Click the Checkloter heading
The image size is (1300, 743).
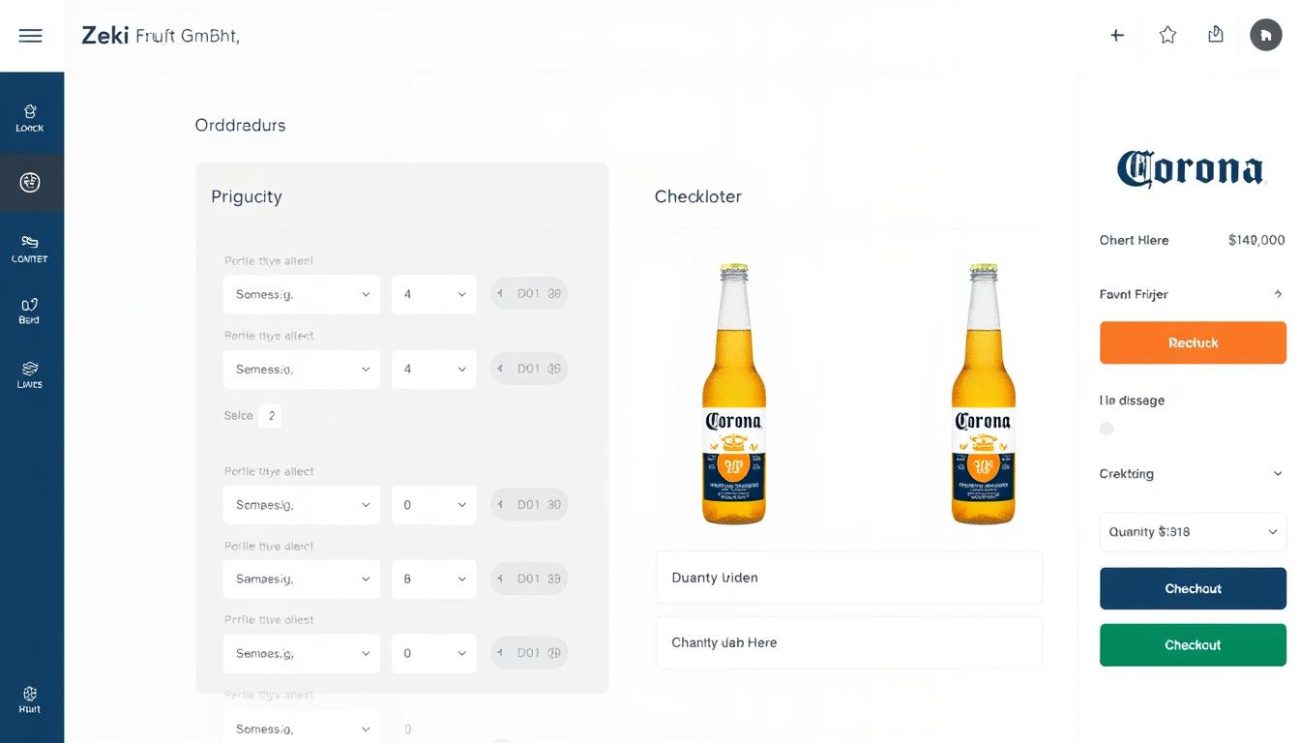[x=698, y=196]
